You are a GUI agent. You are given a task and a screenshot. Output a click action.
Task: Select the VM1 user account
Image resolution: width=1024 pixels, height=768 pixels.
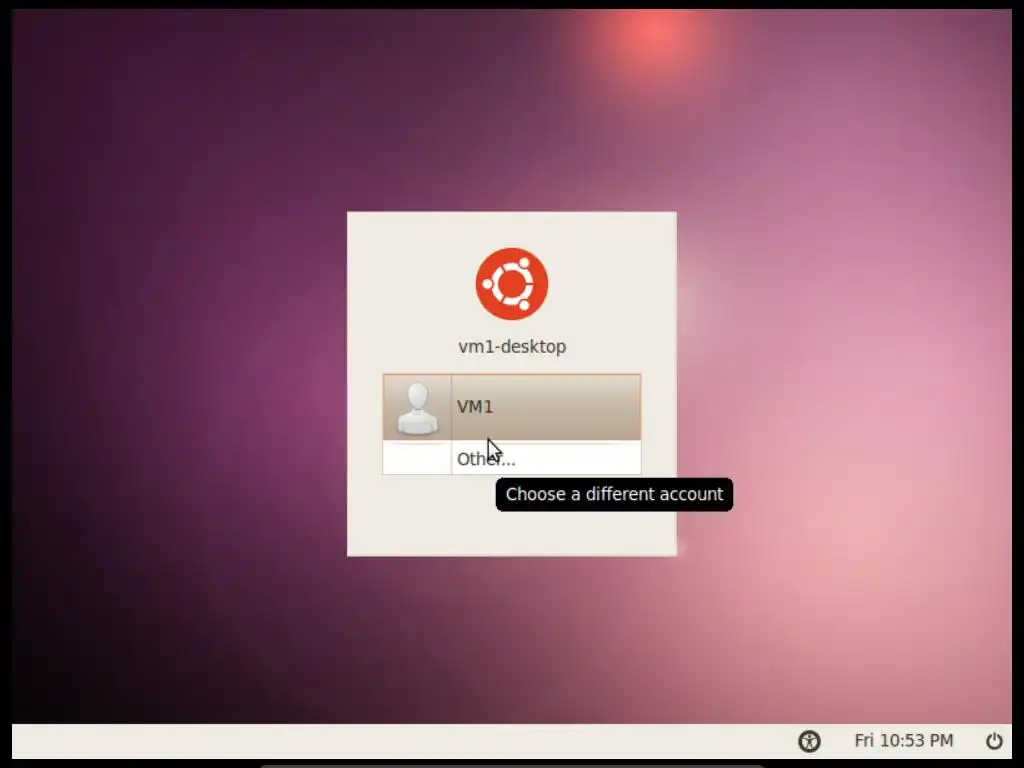point(511,407)
